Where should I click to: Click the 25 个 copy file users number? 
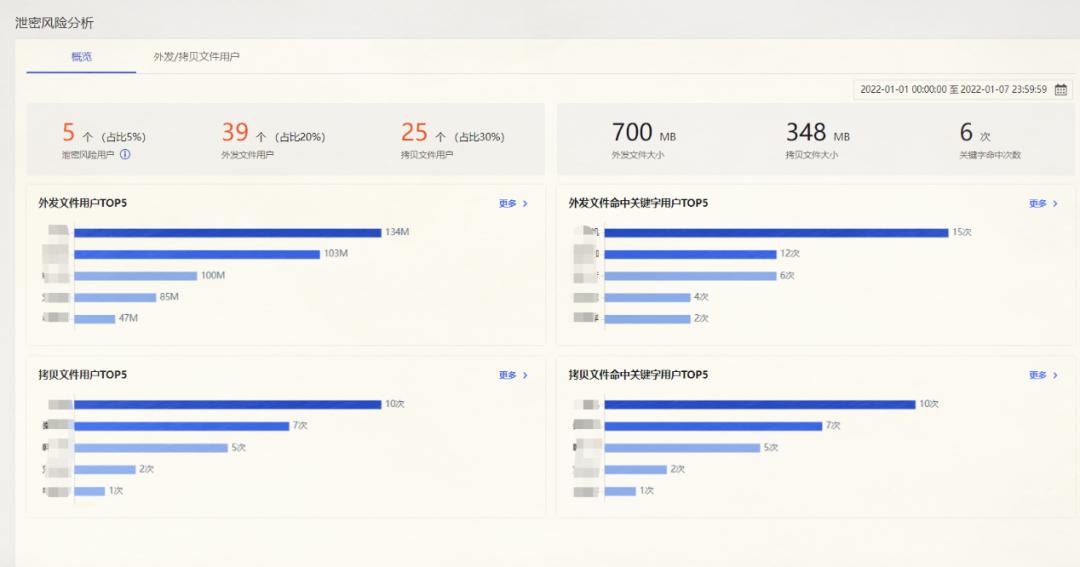coord(414,133)
